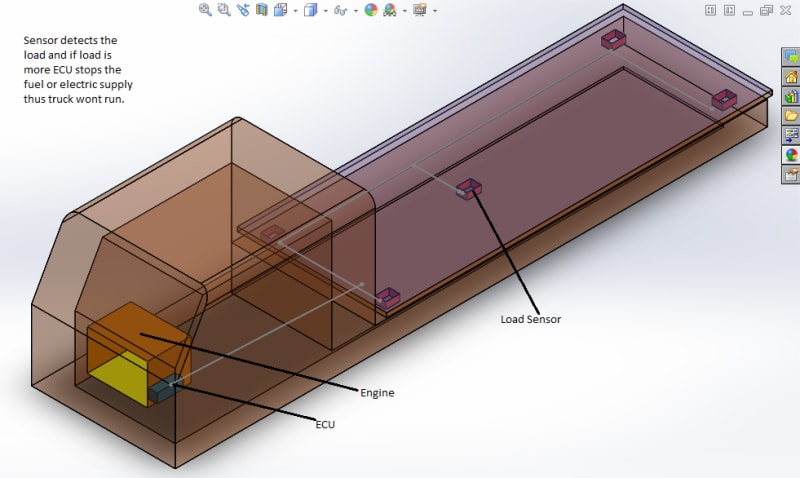Open the SolidWorks Resources home tab
The width and height of the screenshot is (800, 478).
791,77
